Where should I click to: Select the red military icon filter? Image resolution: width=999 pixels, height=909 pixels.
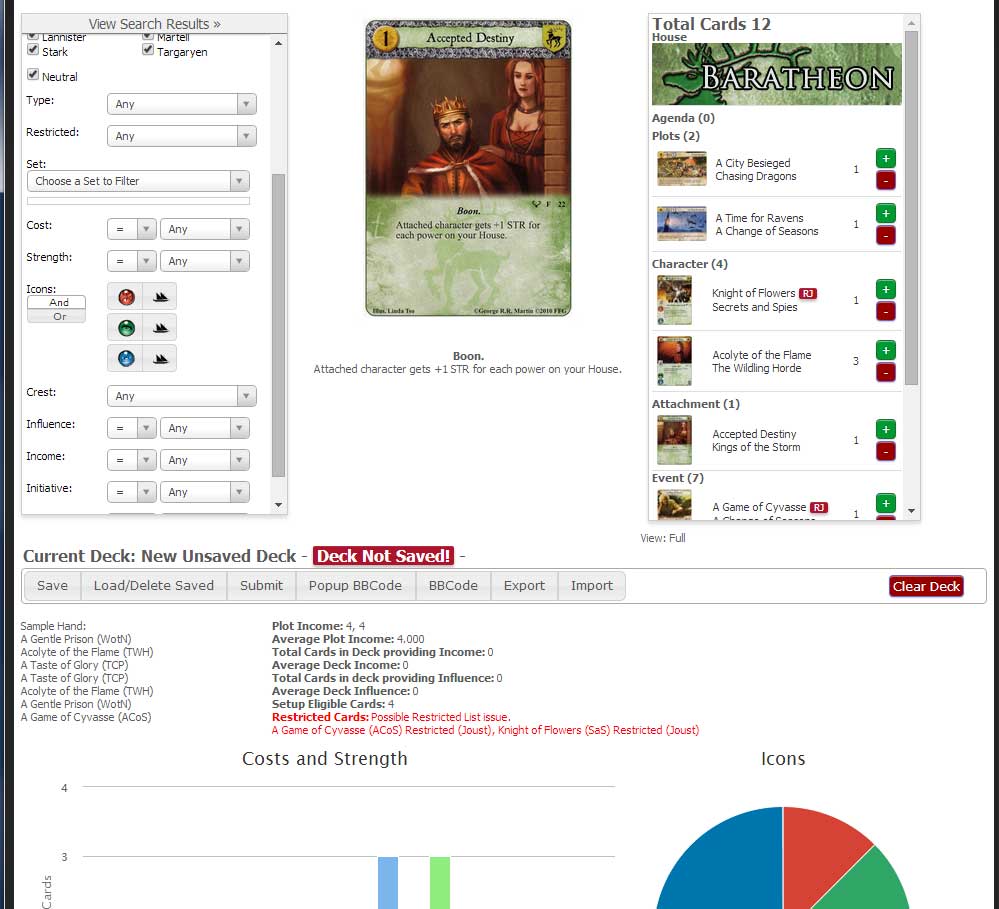click(x=126, y=296)
